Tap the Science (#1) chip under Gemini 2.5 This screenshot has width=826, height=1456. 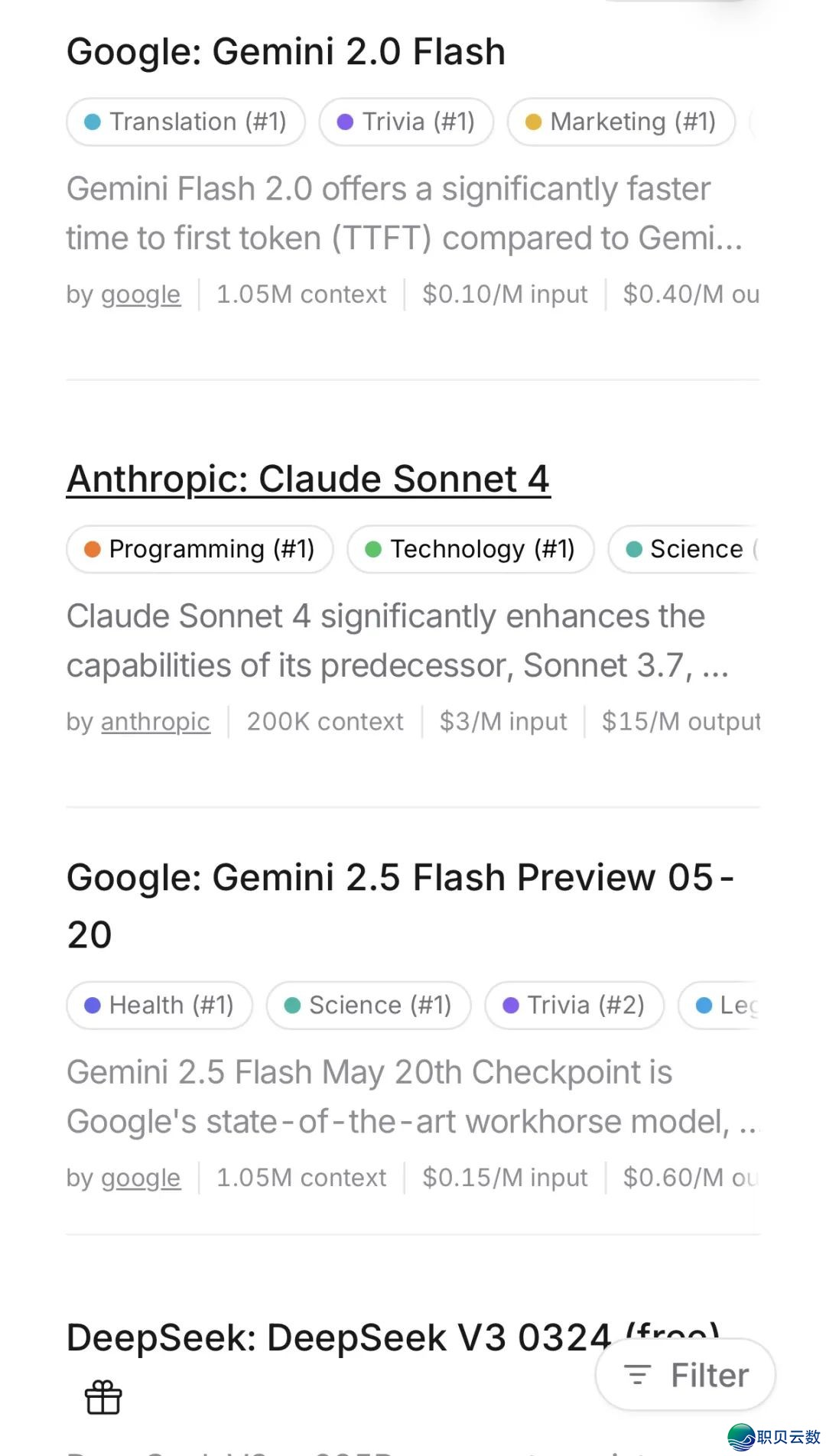click(x=369, y=1005)
